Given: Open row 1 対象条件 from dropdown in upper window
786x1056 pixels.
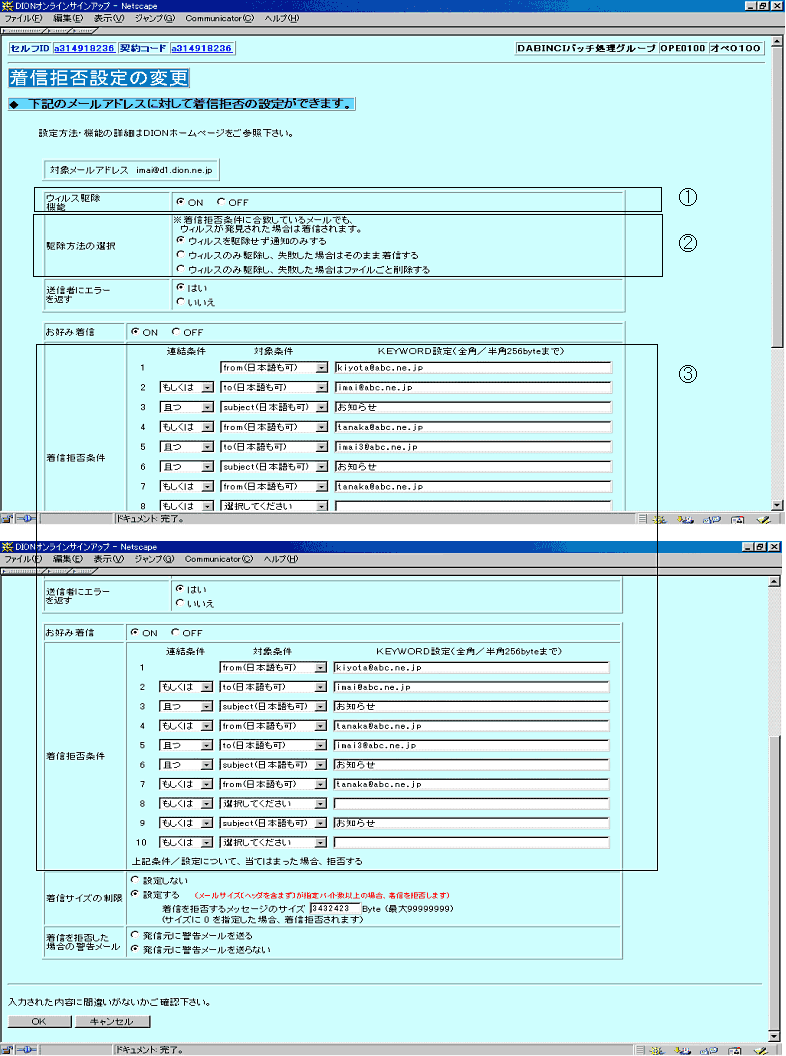Looking at the screenshot, I should click(x=273, y=368).
